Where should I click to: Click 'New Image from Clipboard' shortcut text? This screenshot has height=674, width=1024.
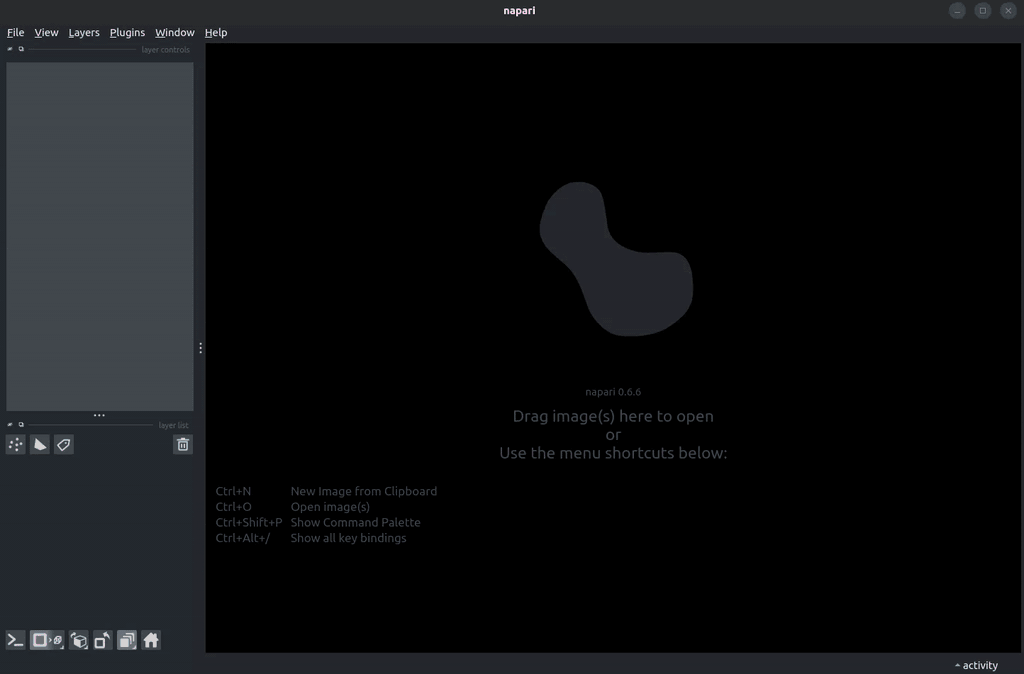tap(364, 491)
